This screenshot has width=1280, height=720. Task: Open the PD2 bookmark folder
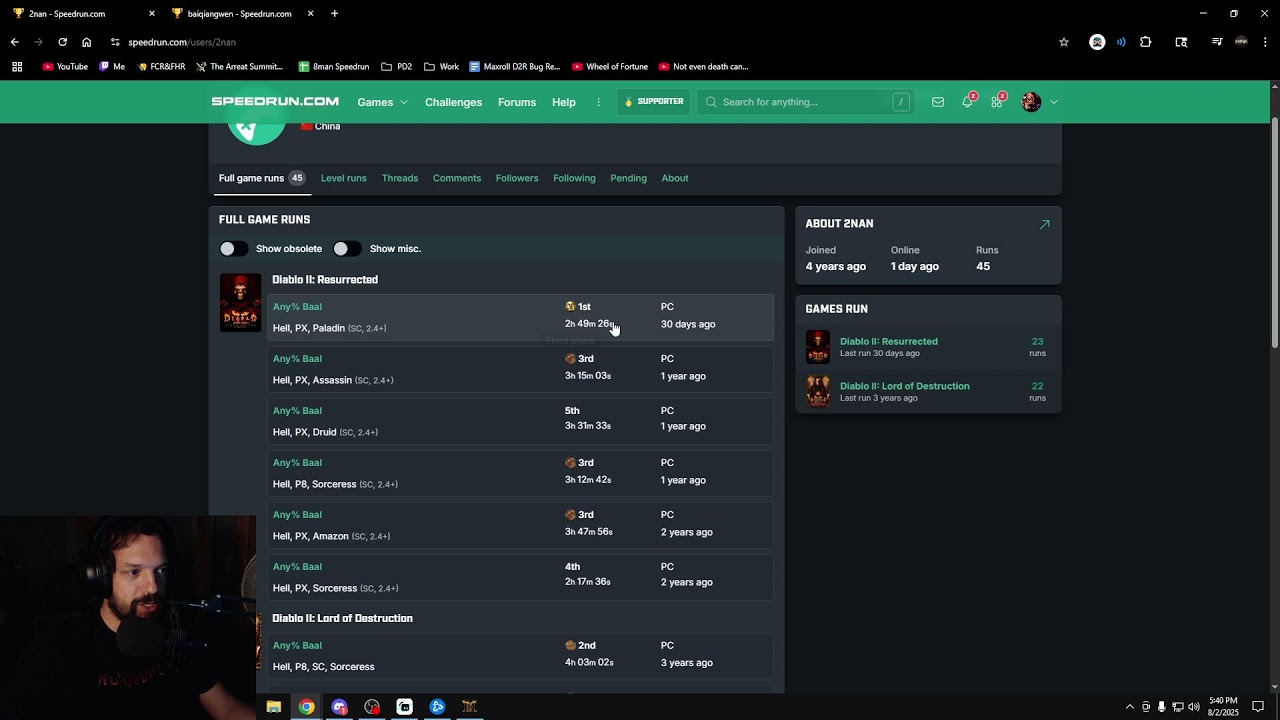pos(396,67)
